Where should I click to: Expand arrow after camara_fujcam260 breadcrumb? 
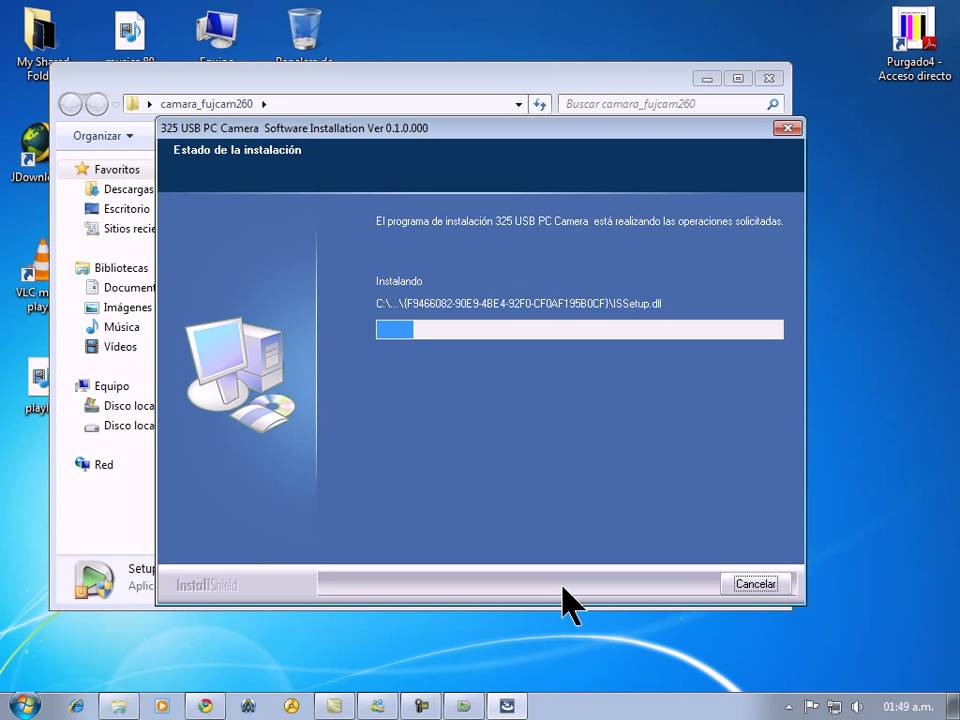coord(264,104)
